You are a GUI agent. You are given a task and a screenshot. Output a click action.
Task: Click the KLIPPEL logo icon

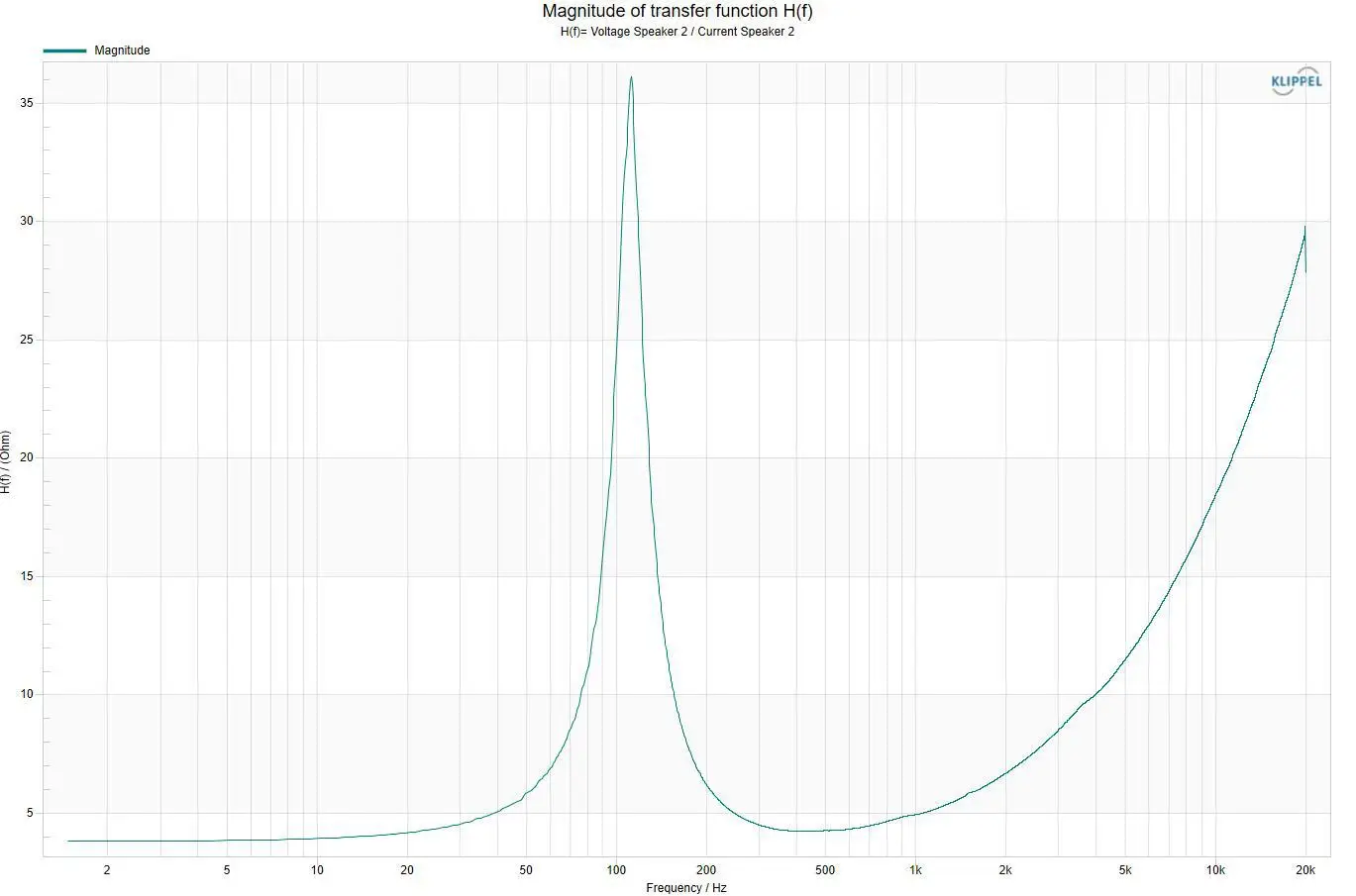[1296, 82]
